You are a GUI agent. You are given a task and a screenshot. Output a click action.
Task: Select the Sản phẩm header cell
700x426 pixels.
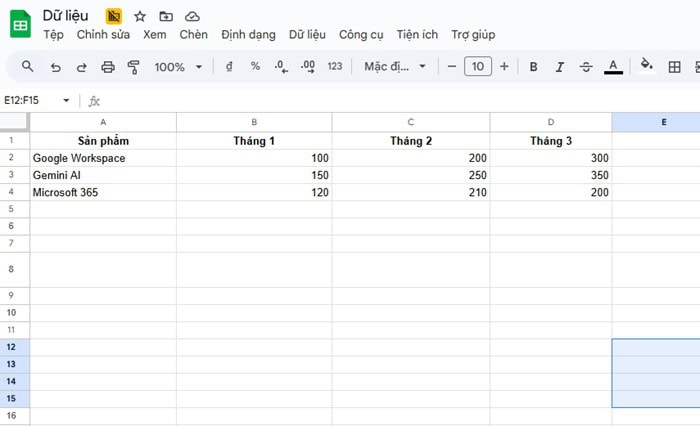click(x=103, y=141)
